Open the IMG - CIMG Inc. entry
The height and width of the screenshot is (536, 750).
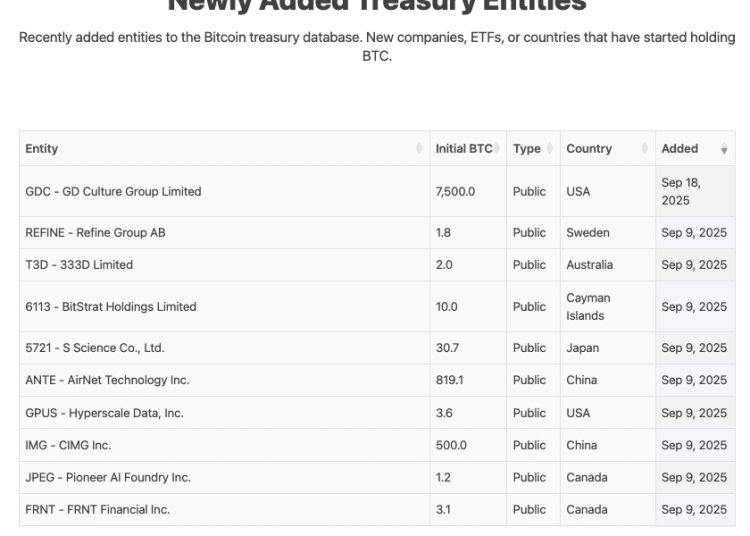click(x=68, y=445)
